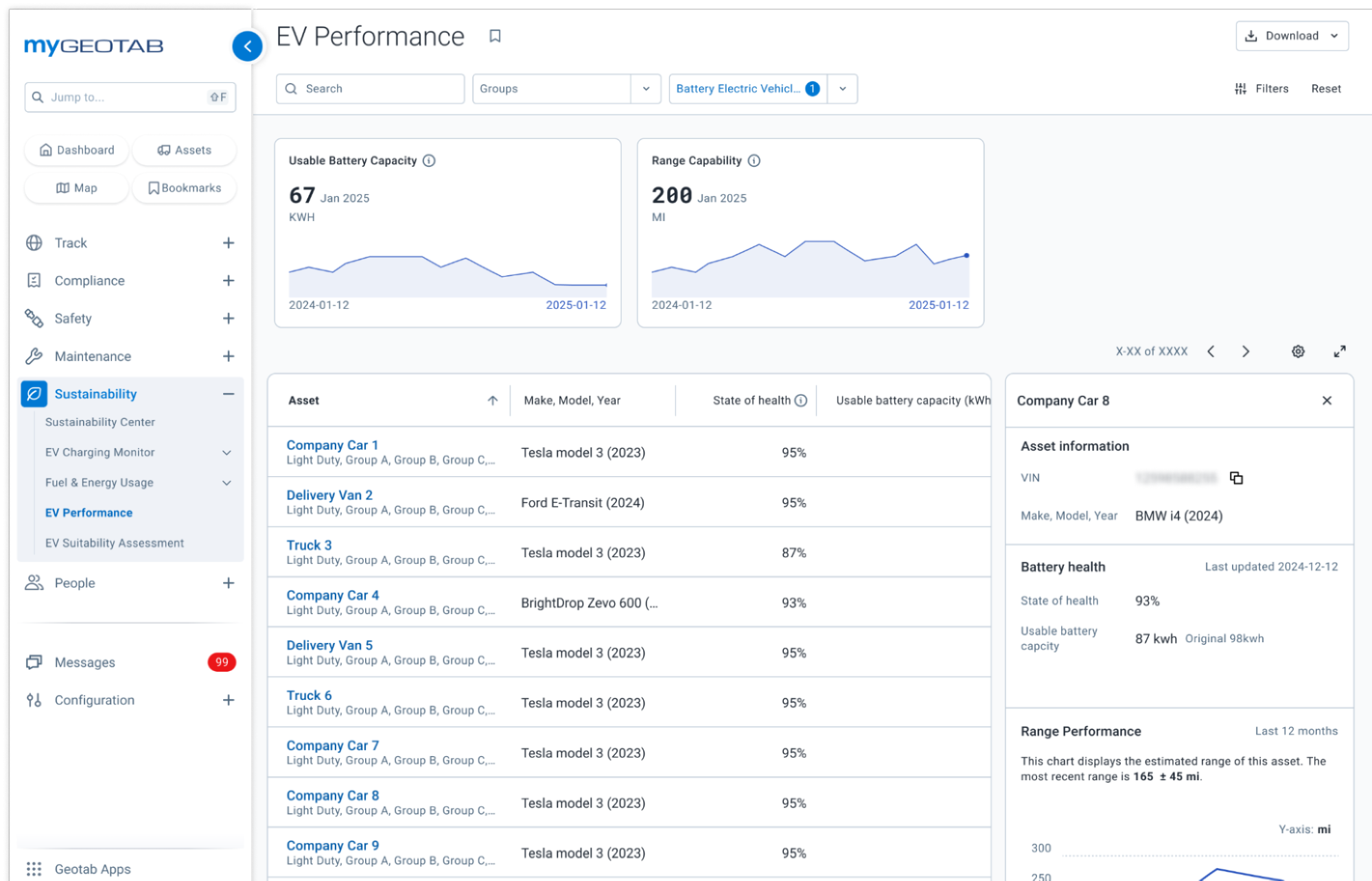Open Battery Electric Vehicle filter dropdown arrow

[843, 89]
